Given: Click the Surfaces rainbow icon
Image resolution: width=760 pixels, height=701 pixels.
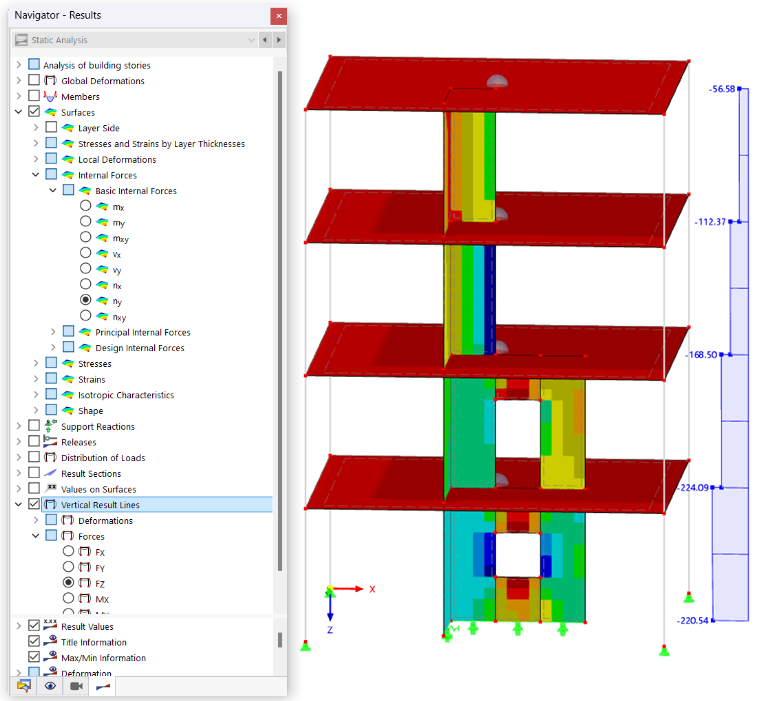Looking at the screenshot, I should (x=50, y=112).
